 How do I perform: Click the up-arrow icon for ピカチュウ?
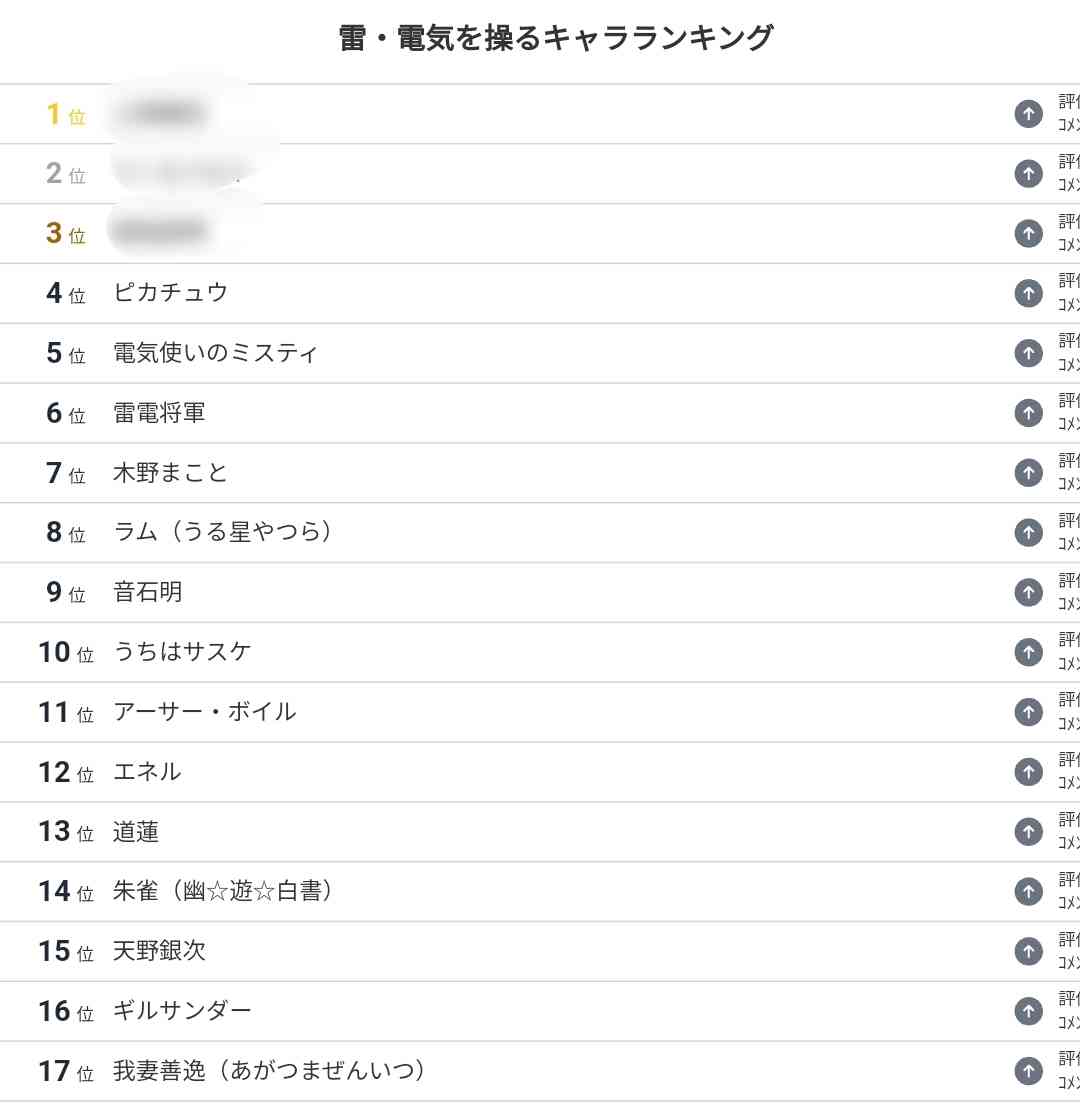pos(1028,294)
